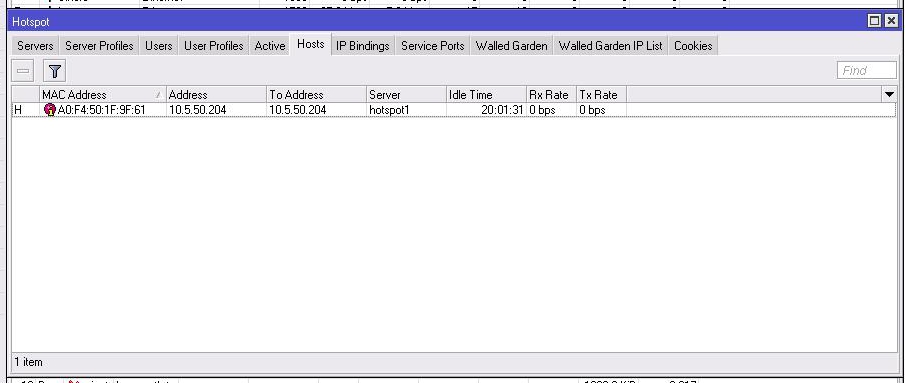
Task: Switch to the Servers tab
Action: pyautogui.click(x=35, y=46)
